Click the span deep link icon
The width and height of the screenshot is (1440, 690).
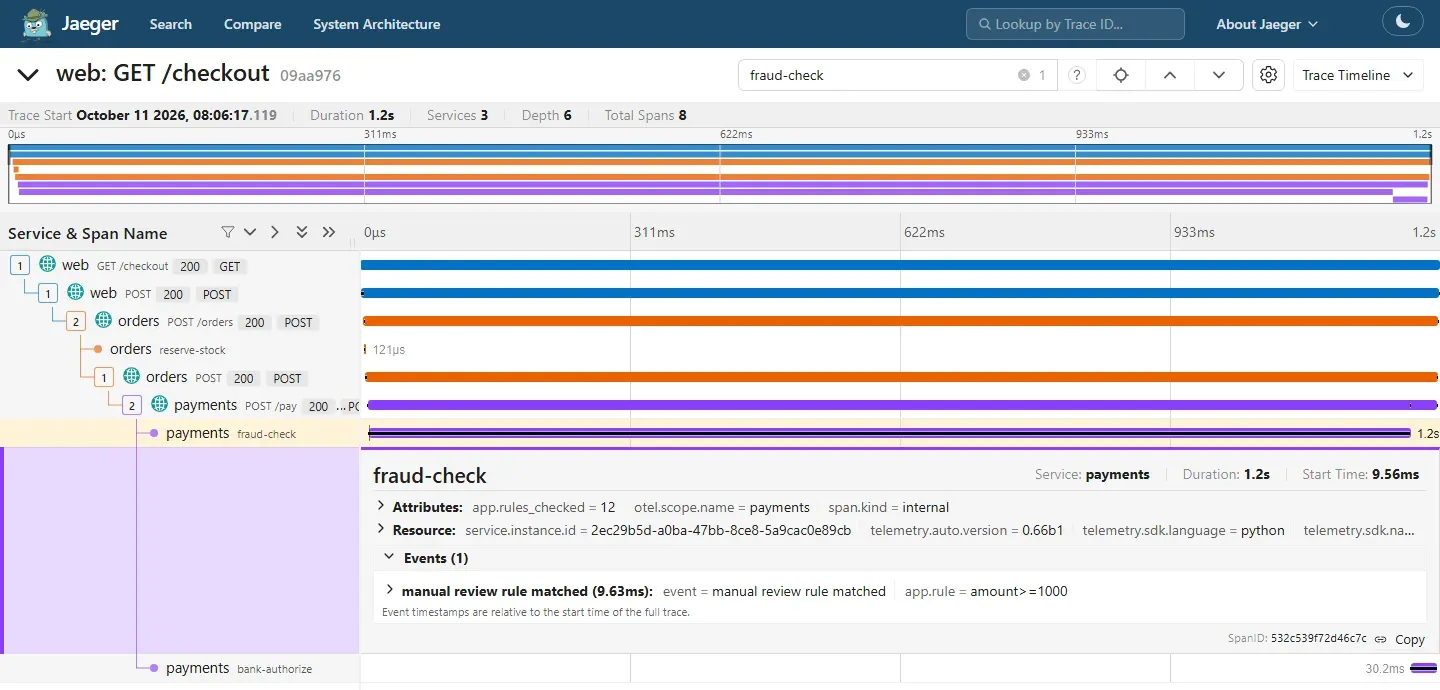[x=1380, y=639]
